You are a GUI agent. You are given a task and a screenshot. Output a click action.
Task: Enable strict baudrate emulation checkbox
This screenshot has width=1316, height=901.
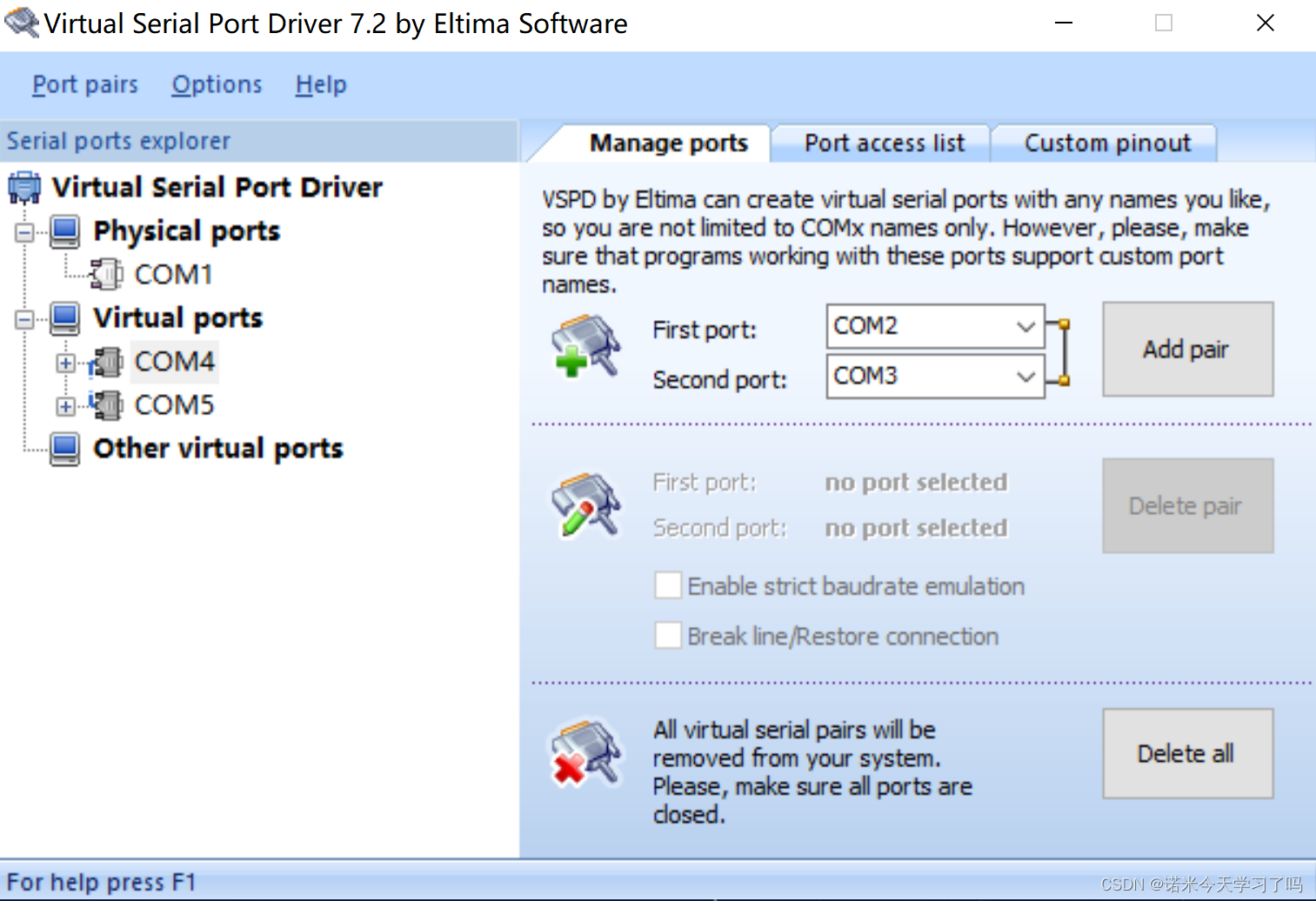668,585
